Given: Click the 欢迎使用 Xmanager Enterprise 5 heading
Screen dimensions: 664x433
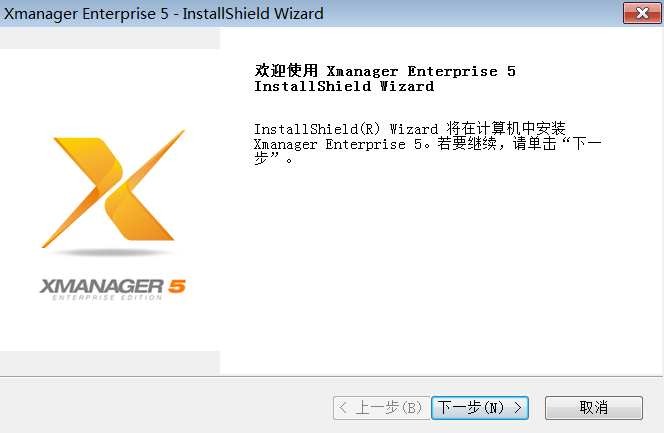Looking at the screenshot, I should (385, 71).
